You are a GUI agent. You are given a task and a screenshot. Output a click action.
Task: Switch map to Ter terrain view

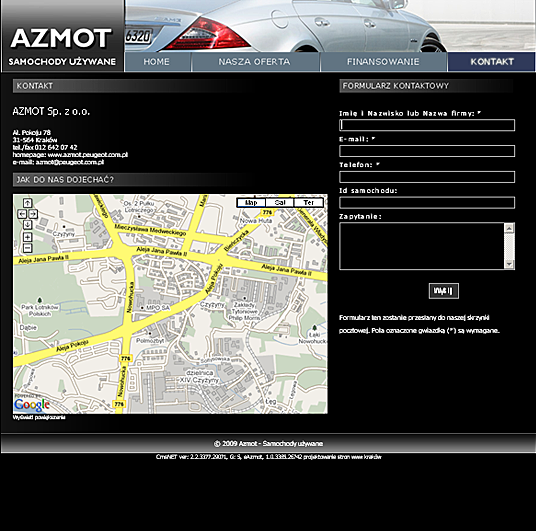pyautogui.click(x=308, y=203)
